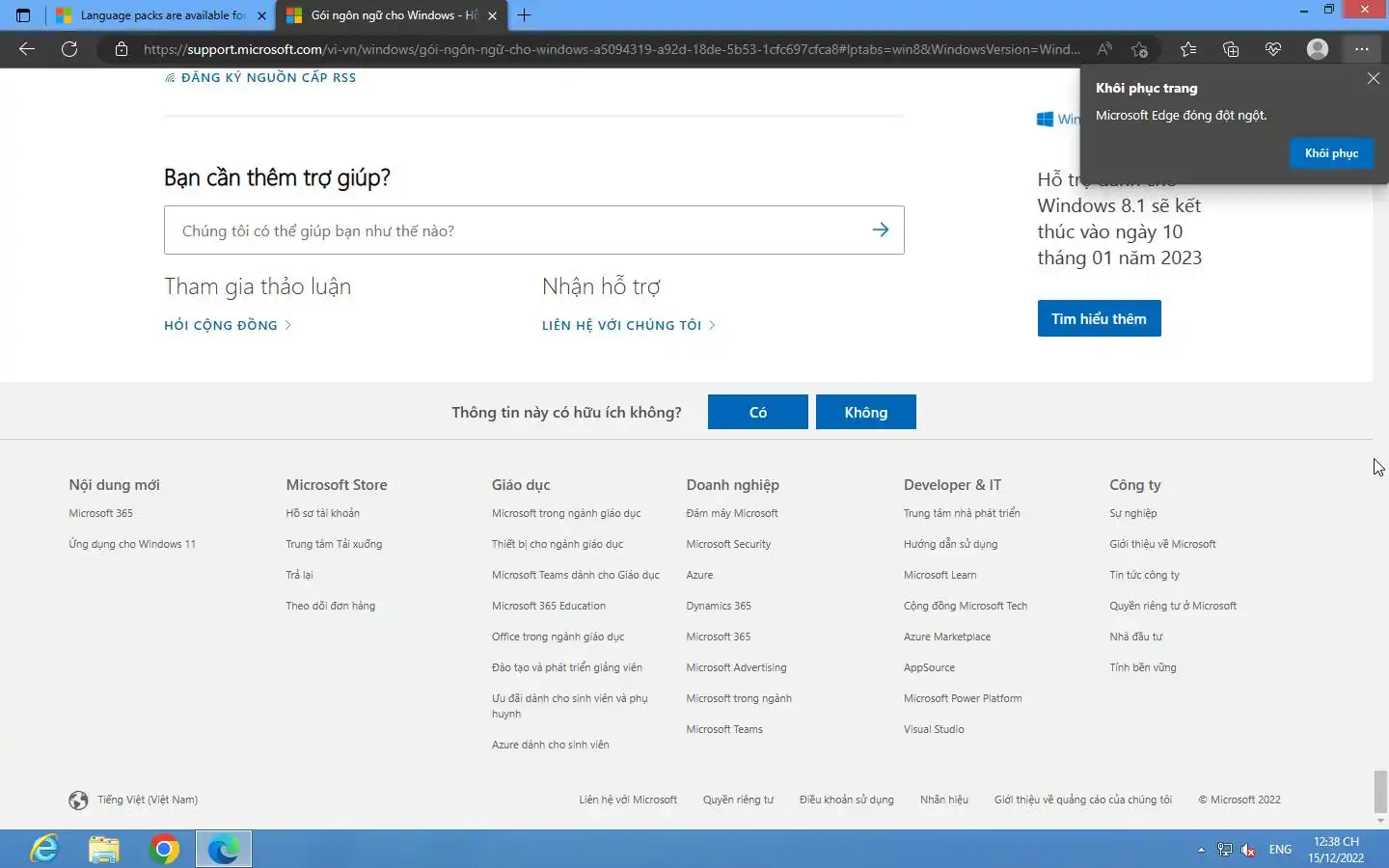This screenshot has height=868, width=1389.
Task: Open Azure Marketplace link
Action: click(947, 637)
